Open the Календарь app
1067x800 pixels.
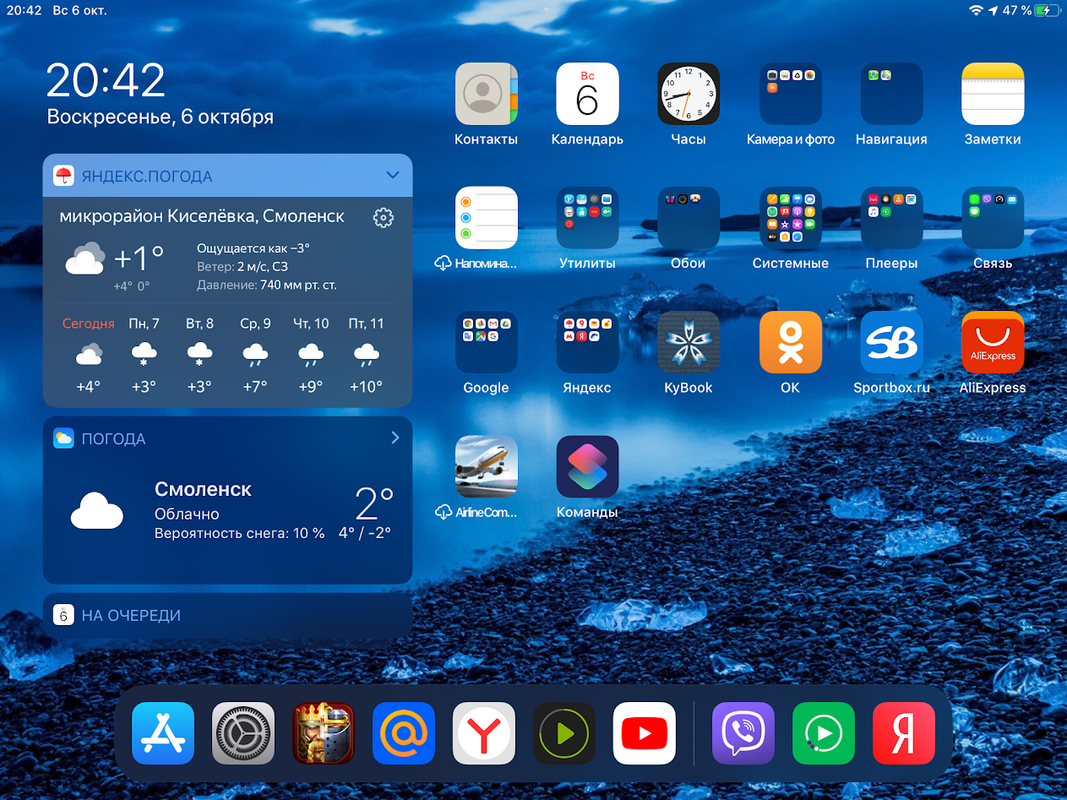click(x=587, y=94)
